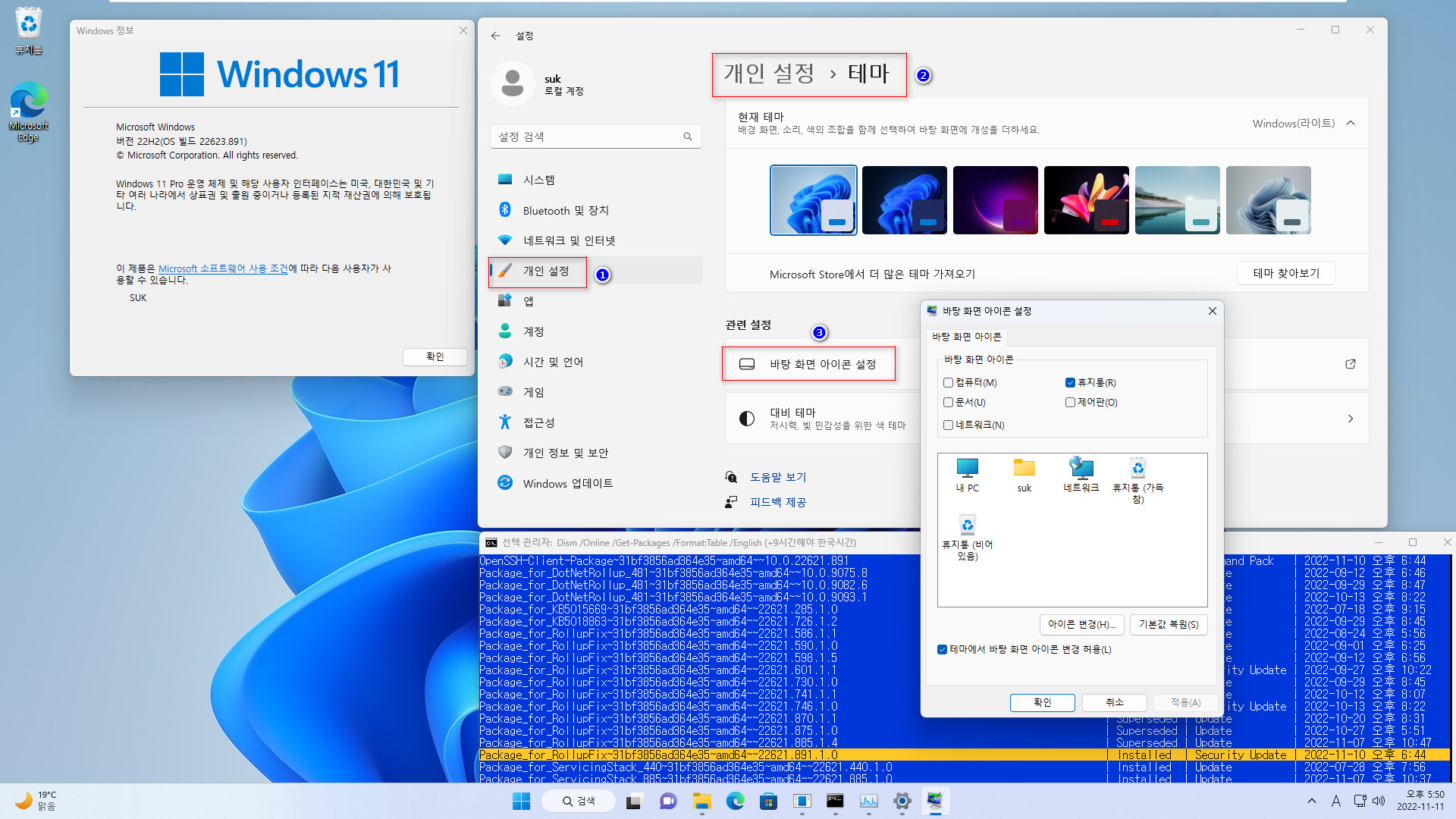Show hidden system tray icons

click(1312, 801)
